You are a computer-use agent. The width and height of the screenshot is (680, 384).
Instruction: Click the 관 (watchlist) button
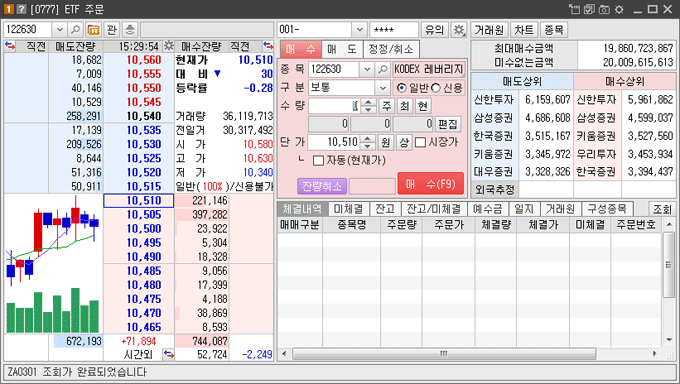tap(112, 30)
